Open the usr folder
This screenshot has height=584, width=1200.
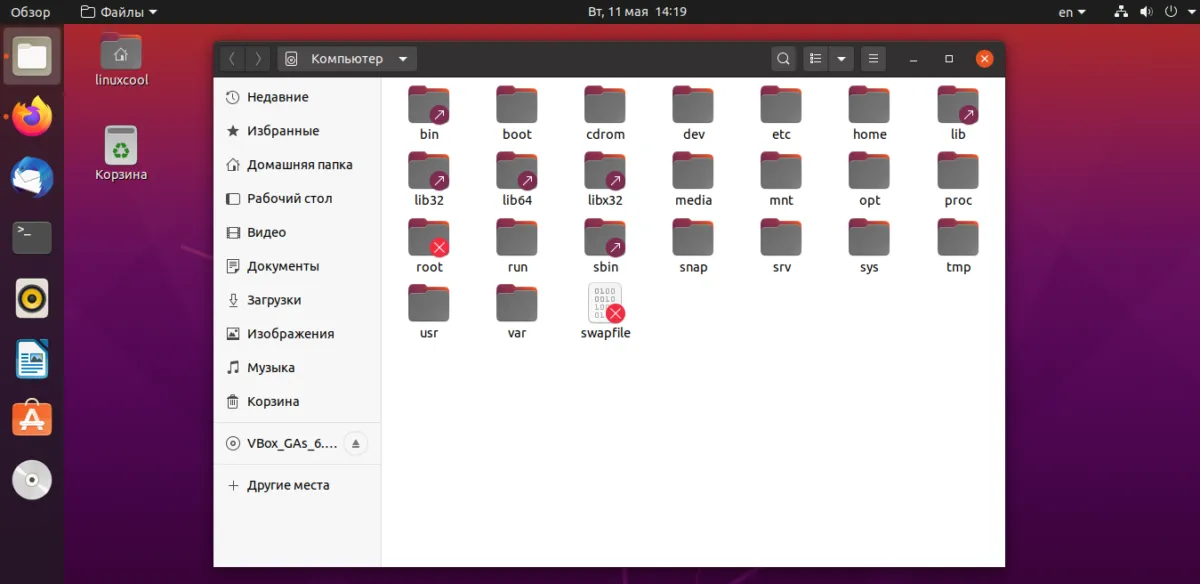(429, 312)
